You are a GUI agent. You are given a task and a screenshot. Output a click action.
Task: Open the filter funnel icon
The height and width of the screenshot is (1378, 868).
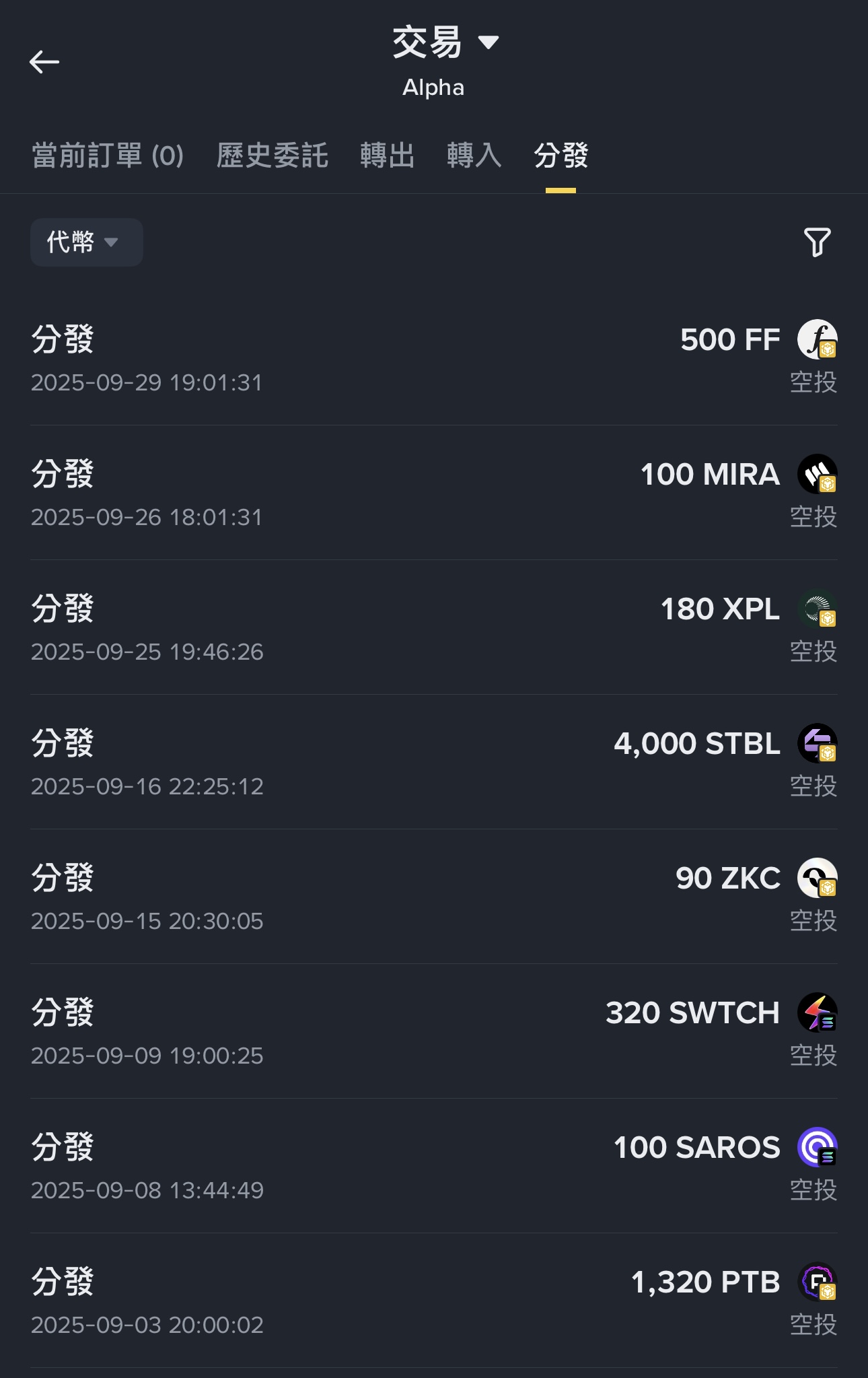point(817,242)
